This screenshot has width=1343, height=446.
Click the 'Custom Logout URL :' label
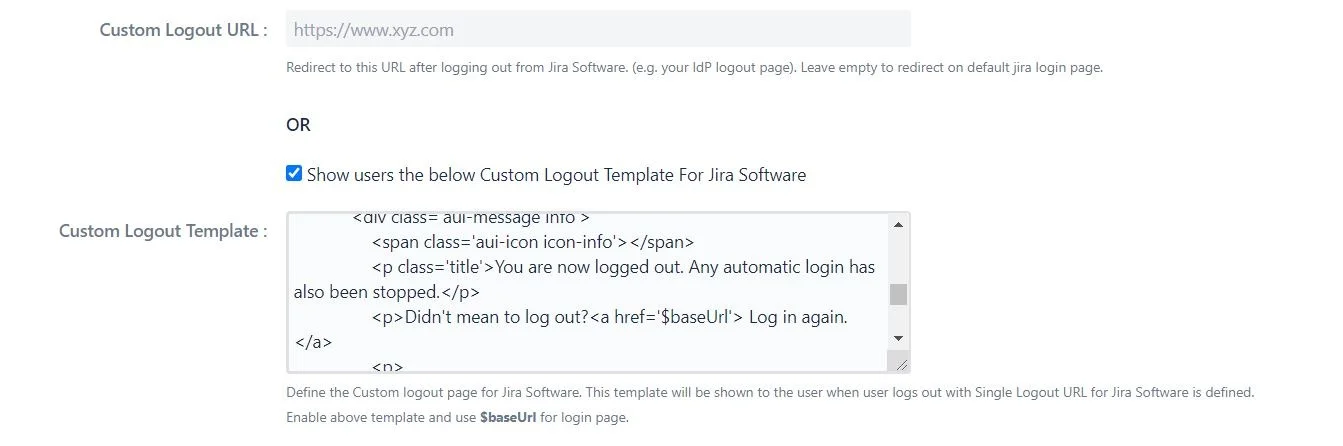click(183, 29)
